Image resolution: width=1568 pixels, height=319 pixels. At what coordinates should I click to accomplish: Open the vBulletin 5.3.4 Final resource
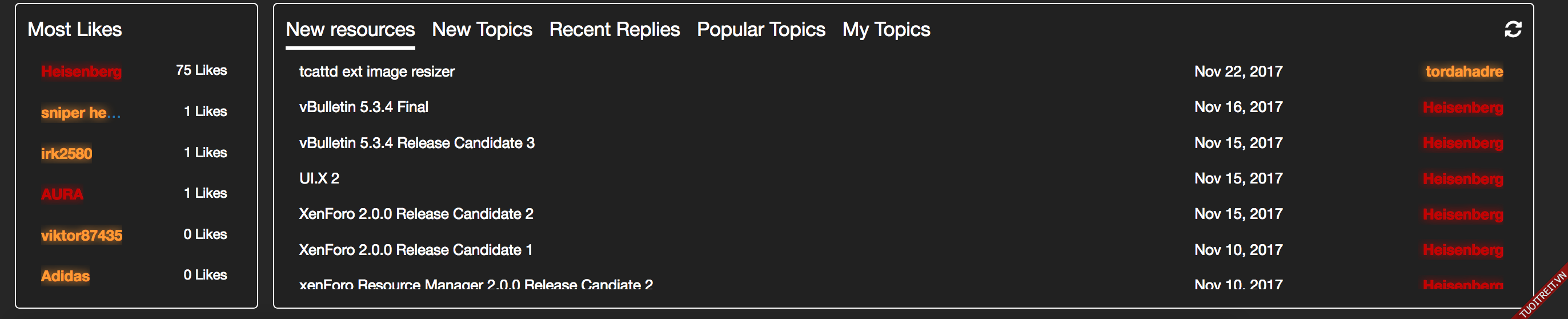point(363,107)
